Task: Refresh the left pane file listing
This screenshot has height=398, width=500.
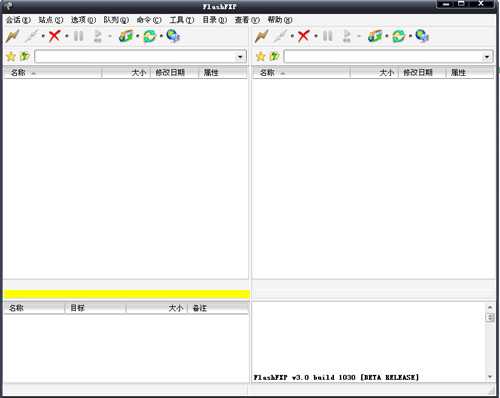Action: (x=150, y=36)
